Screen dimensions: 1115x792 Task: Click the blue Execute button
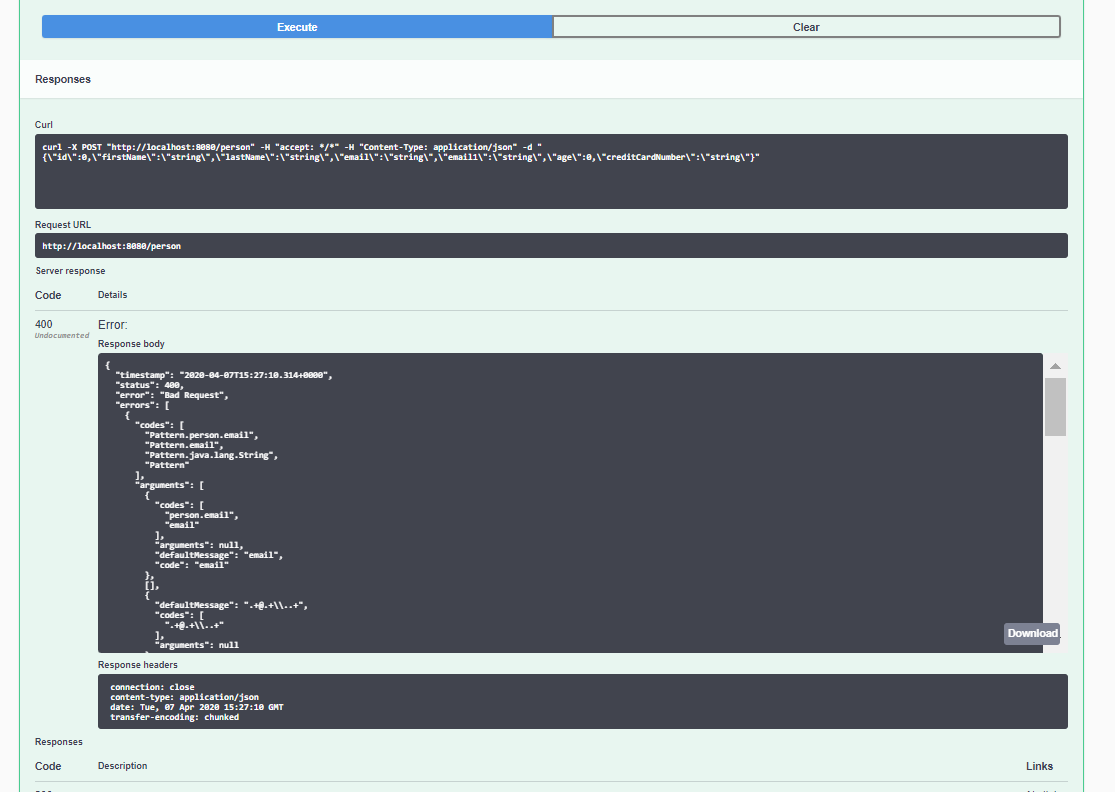(297, 27)
